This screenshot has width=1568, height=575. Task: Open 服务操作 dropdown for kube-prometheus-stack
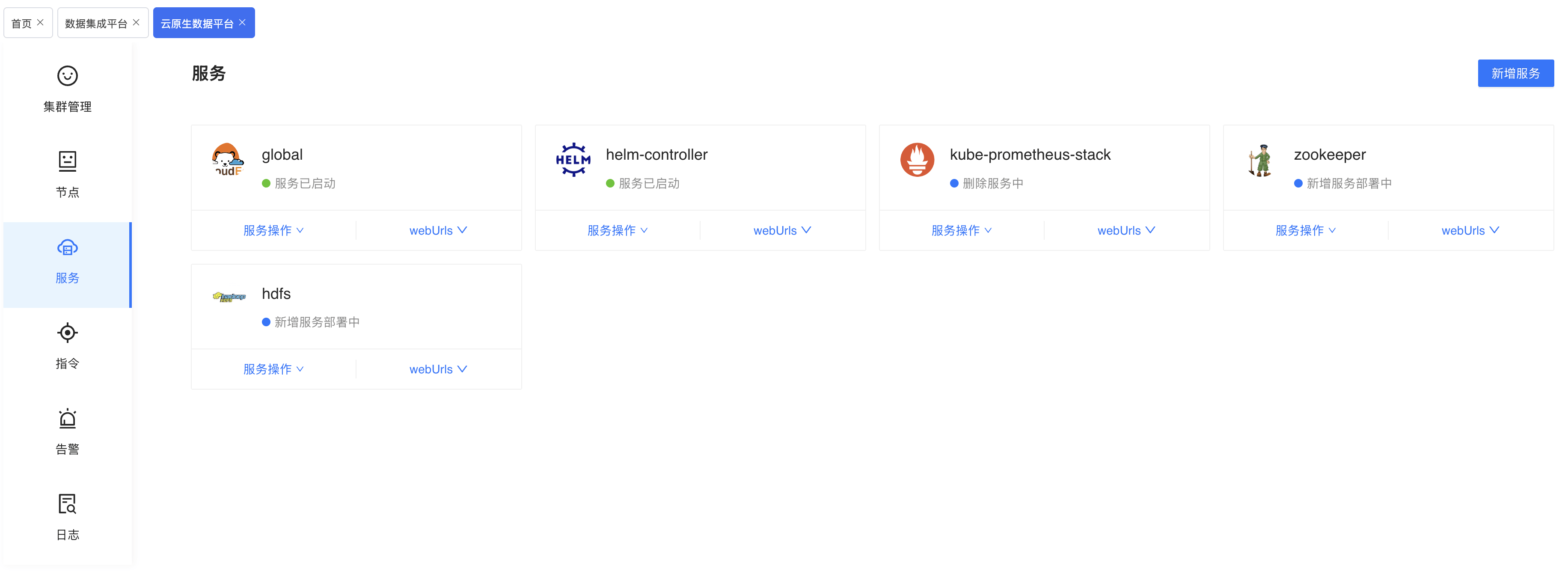click(962, 230)
